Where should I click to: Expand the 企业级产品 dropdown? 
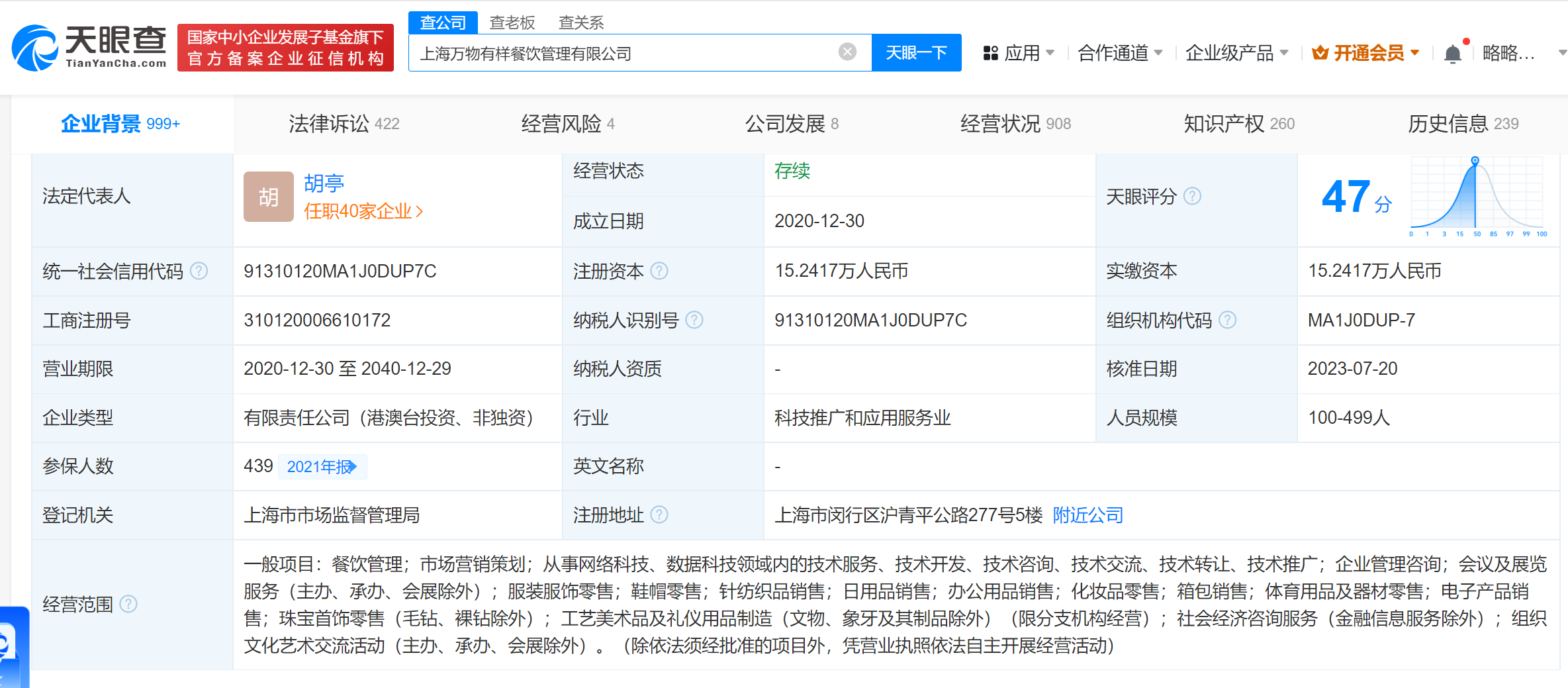click(1236, 53)
